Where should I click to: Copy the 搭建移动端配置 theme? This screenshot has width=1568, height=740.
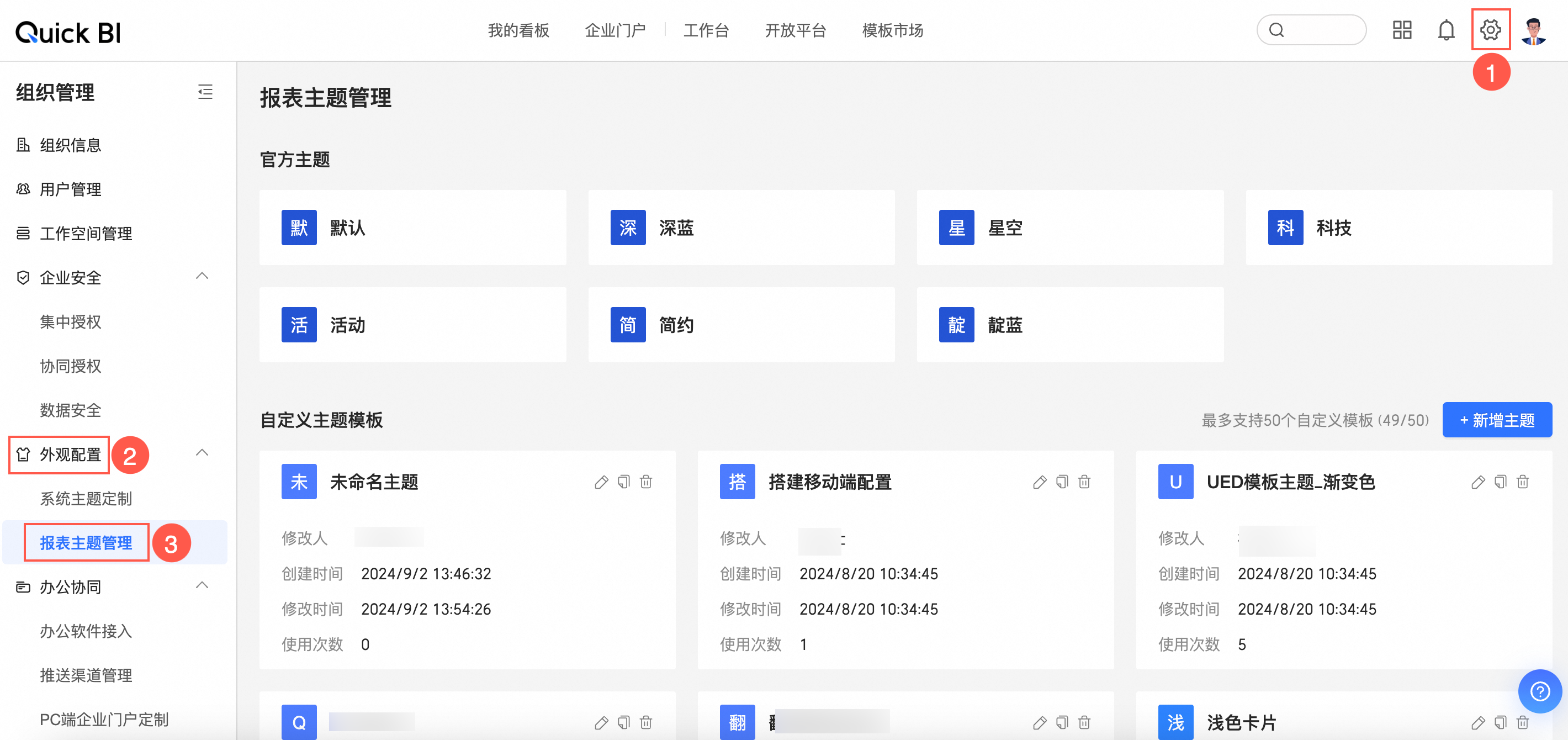point(1062,482)
